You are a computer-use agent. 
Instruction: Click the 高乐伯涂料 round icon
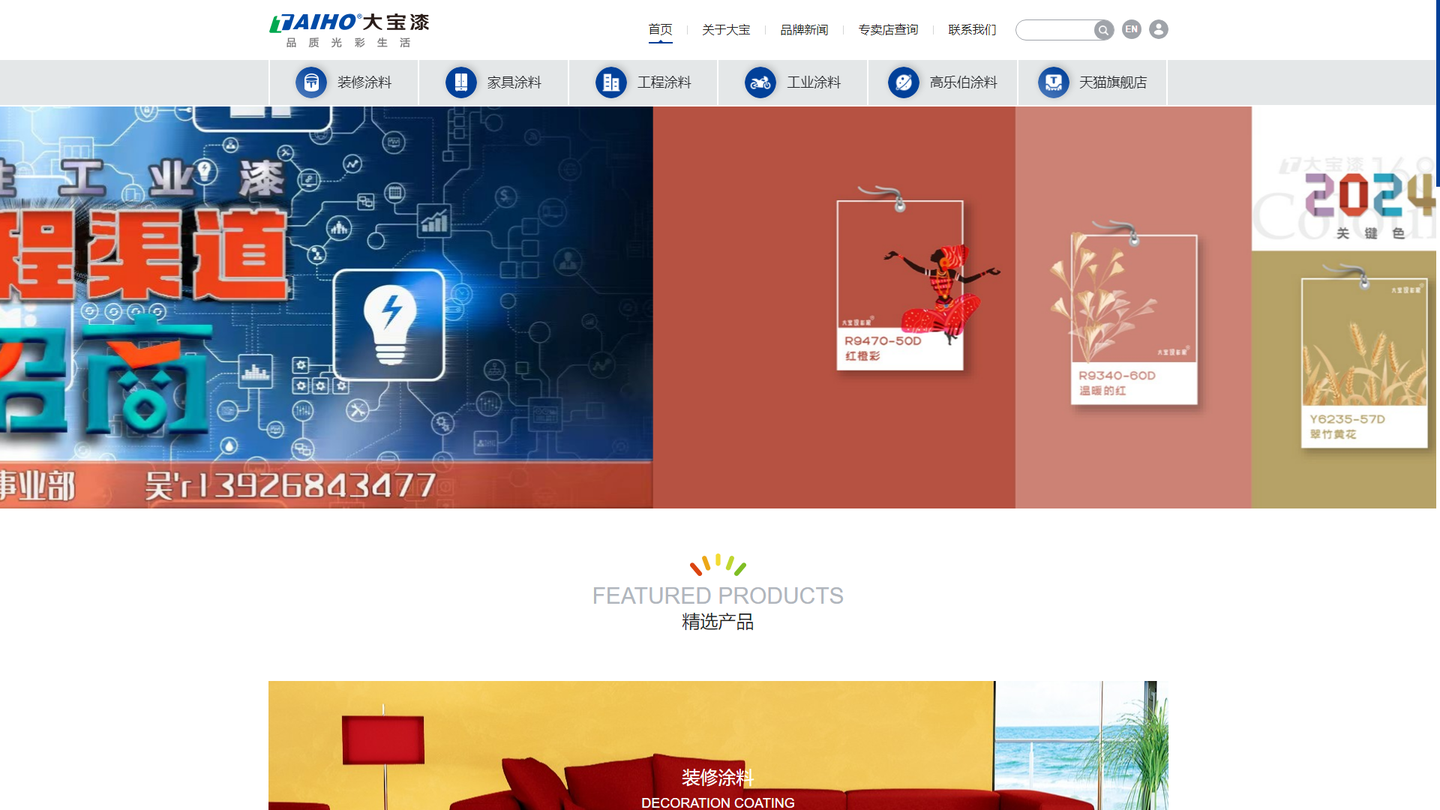point(903,82)
